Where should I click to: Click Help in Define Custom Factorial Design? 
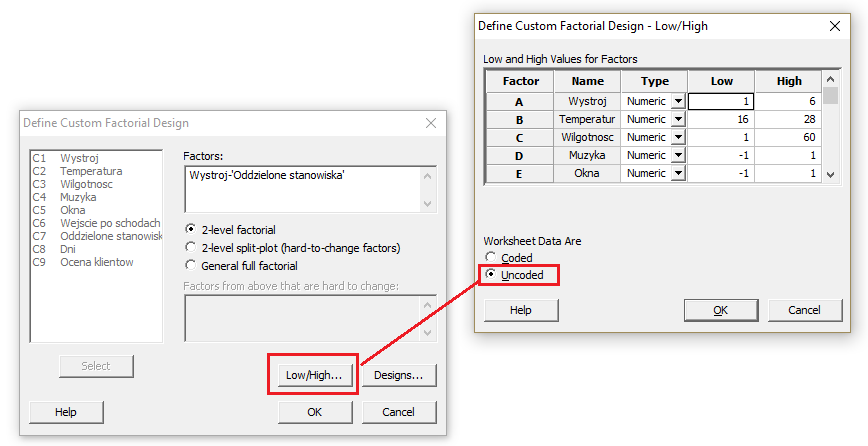pos(66,412)
